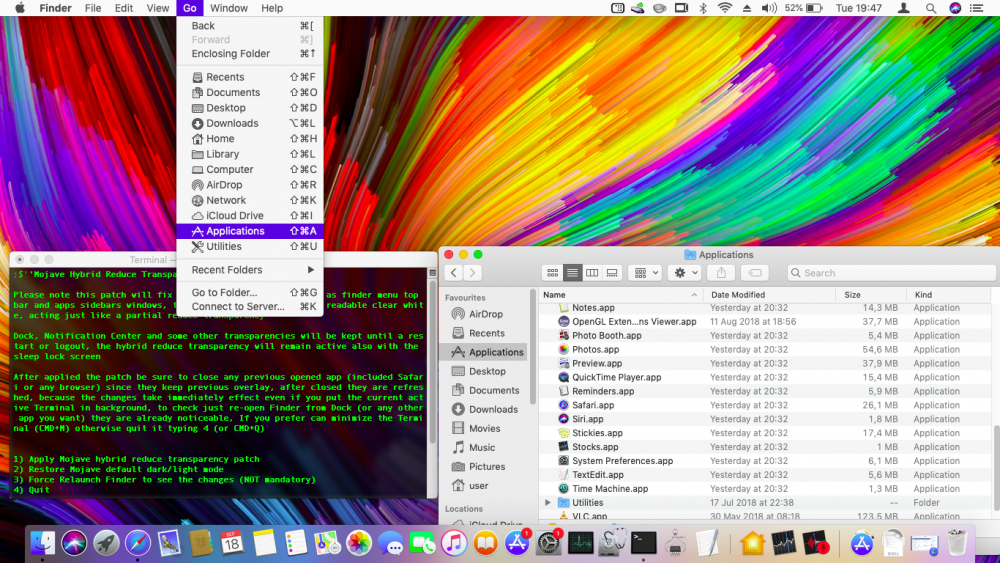
Task: Open the Recent Folders submenu
Action: pyautogui.click(x=250, y=270)
